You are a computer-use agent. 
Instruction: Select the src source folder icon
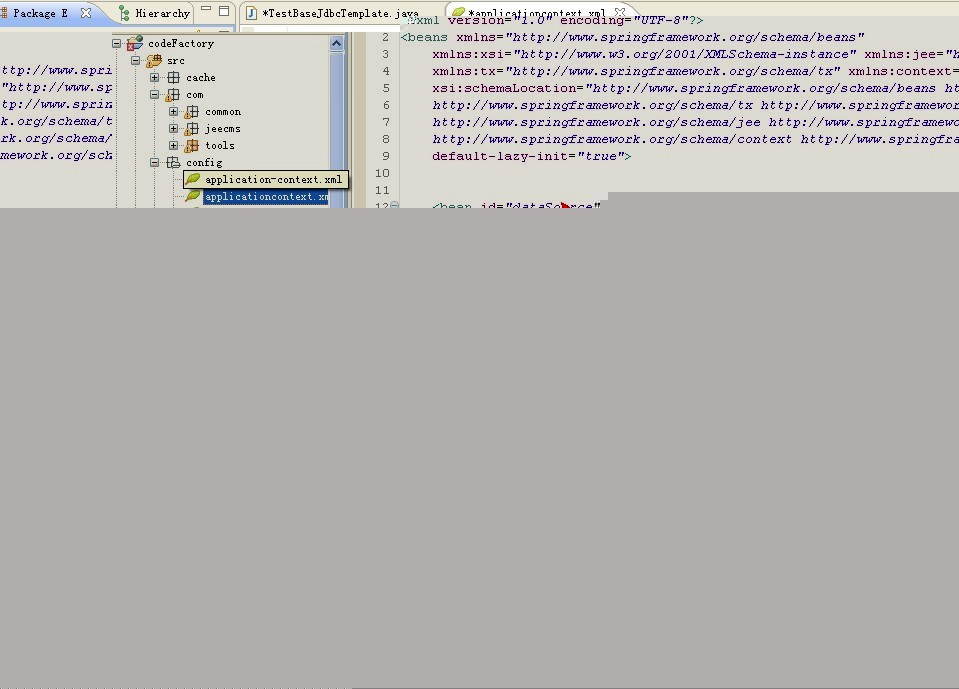pos(154,61)
